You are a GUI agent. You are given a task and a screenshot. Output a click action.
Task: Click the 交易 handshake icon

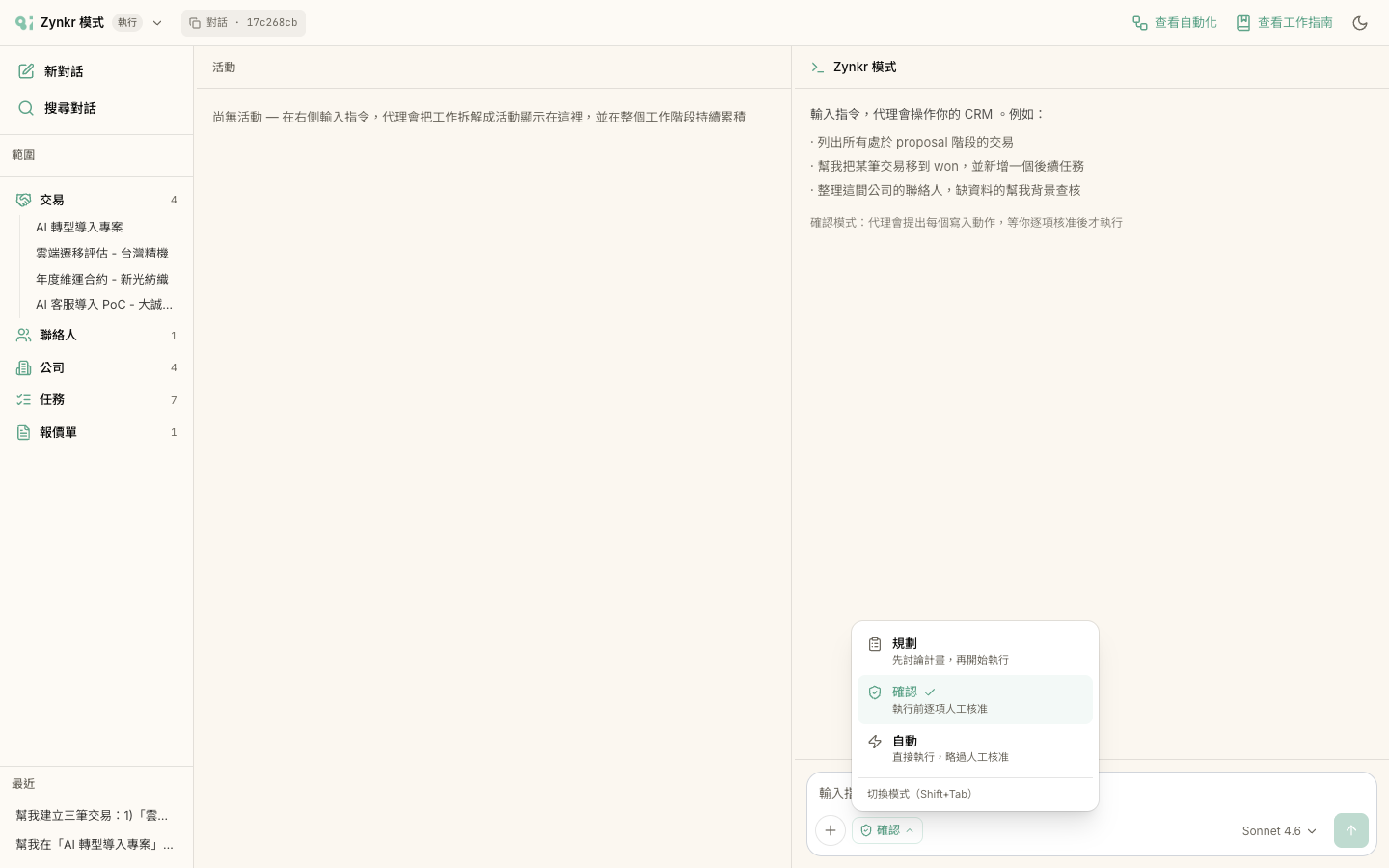tap(24, 200)
